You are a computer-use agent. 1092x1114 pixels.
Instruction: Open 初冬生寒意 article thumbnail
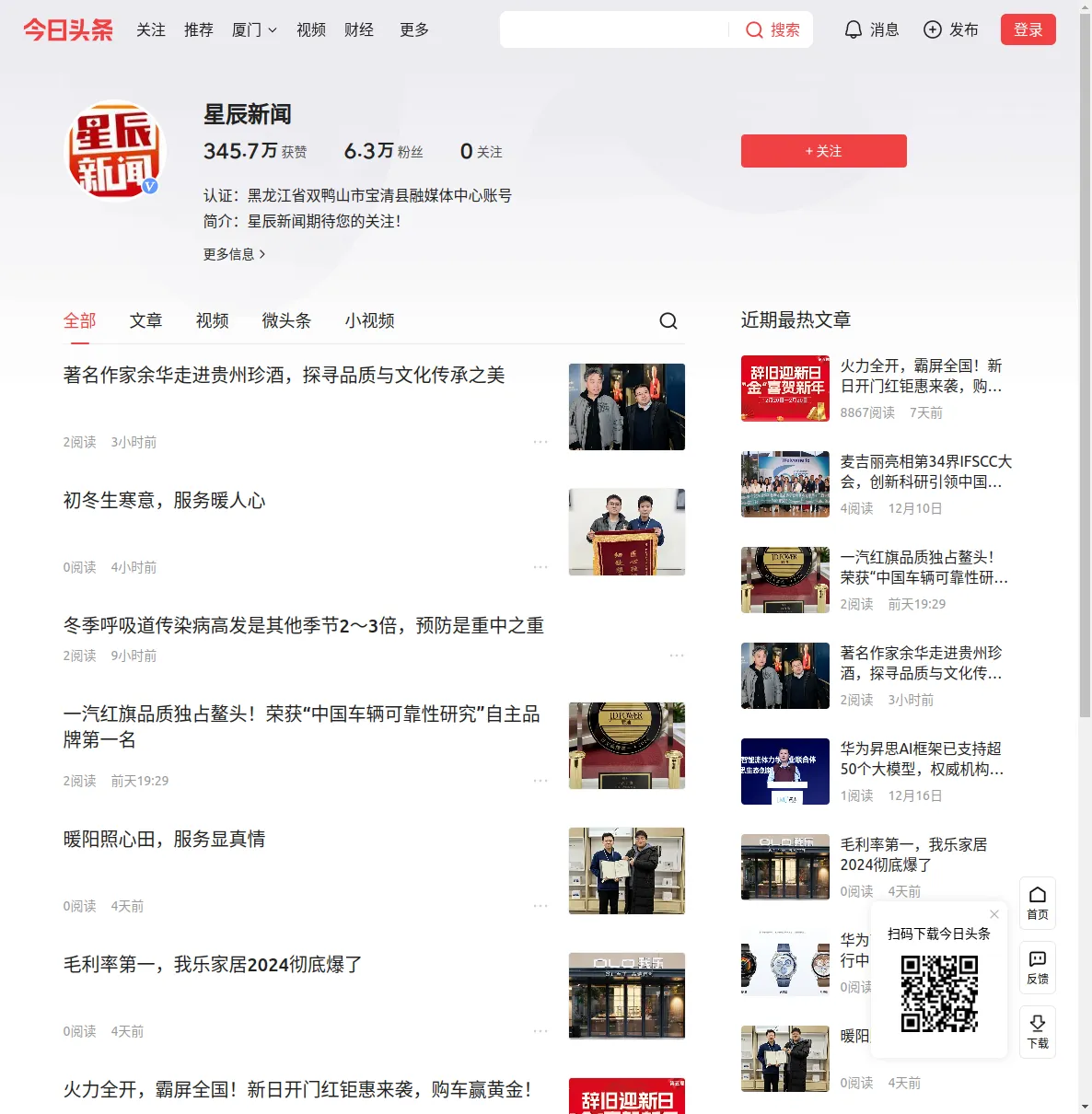coord(627,532)
